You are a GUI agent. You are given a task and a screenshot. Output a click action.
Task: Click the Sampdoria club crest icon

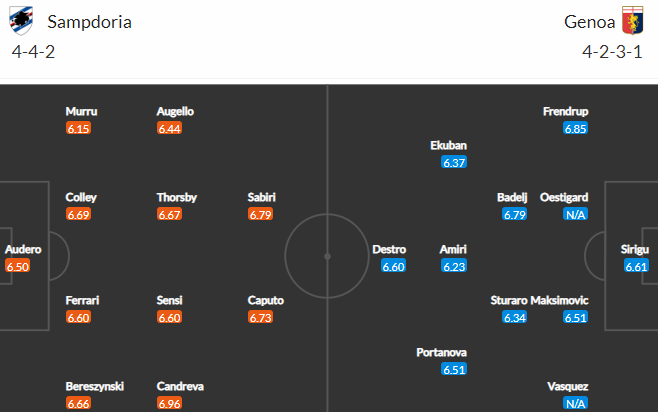click(21, 21)
